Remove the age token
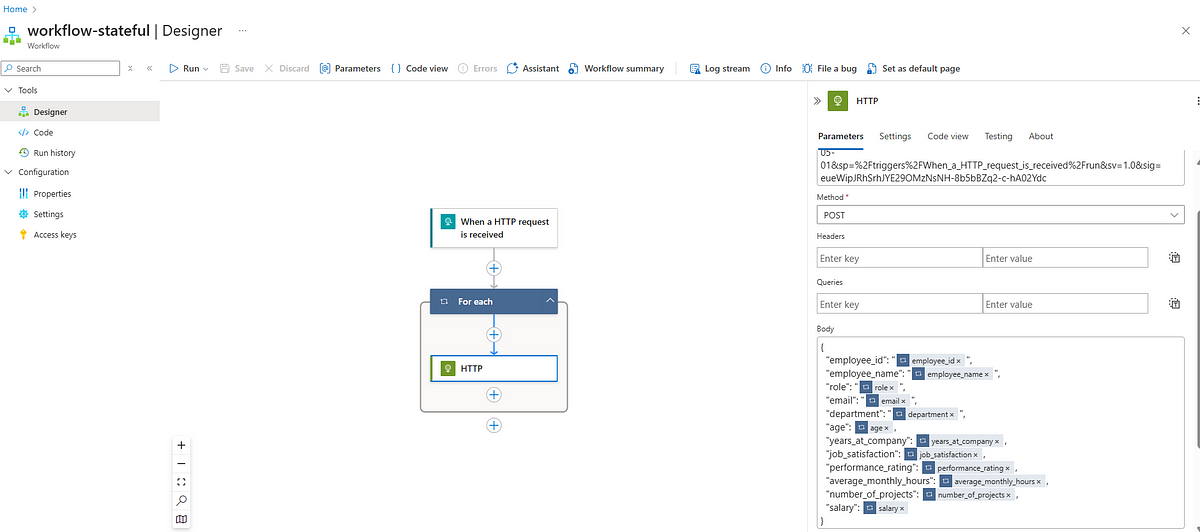Screen dimensions: 1200x532 [887, 428]
